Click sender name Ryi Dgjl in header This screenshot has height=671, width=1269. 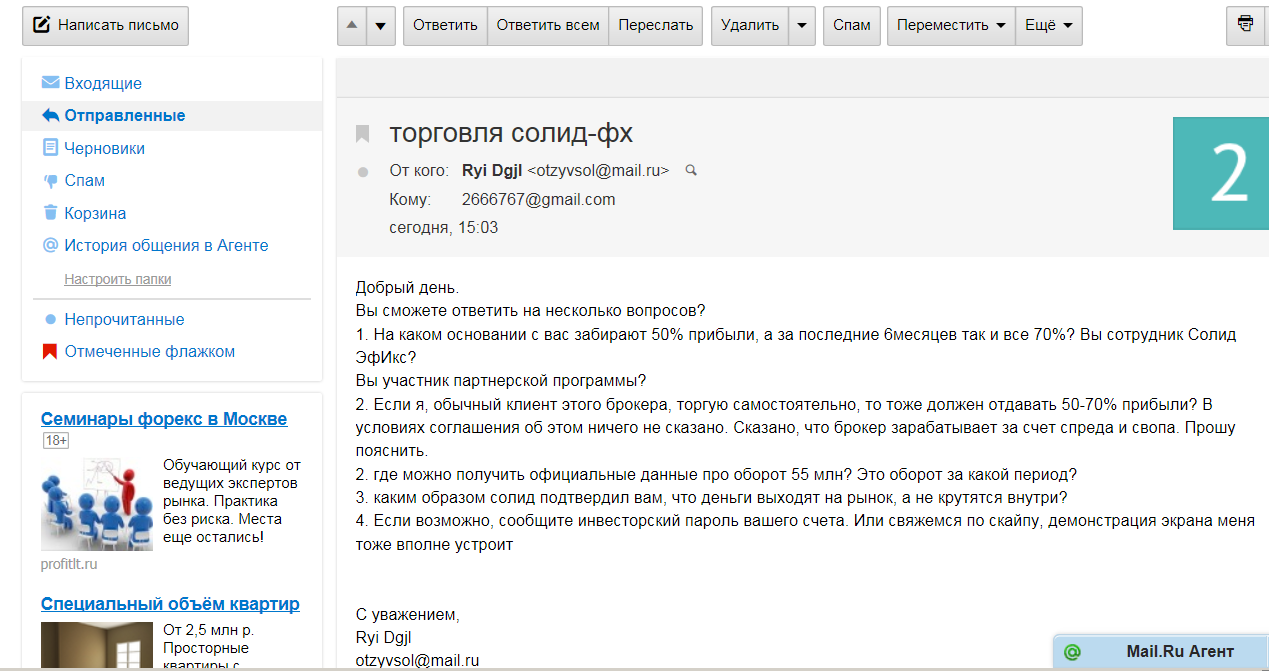[x=492, y=171]
